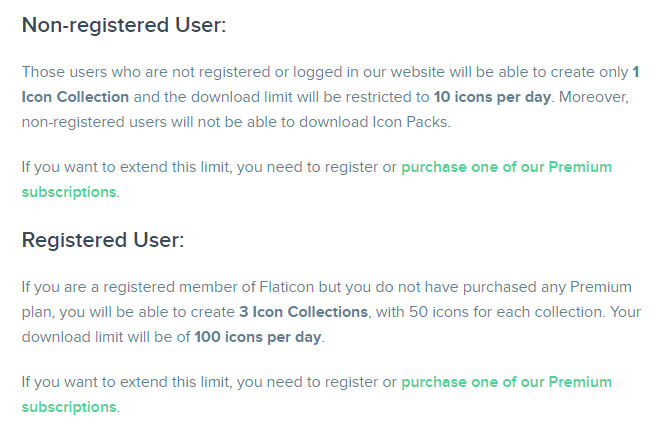Click the green "subscriptions" word at the bottom
The image size is (659, 428).
(69, 407)
